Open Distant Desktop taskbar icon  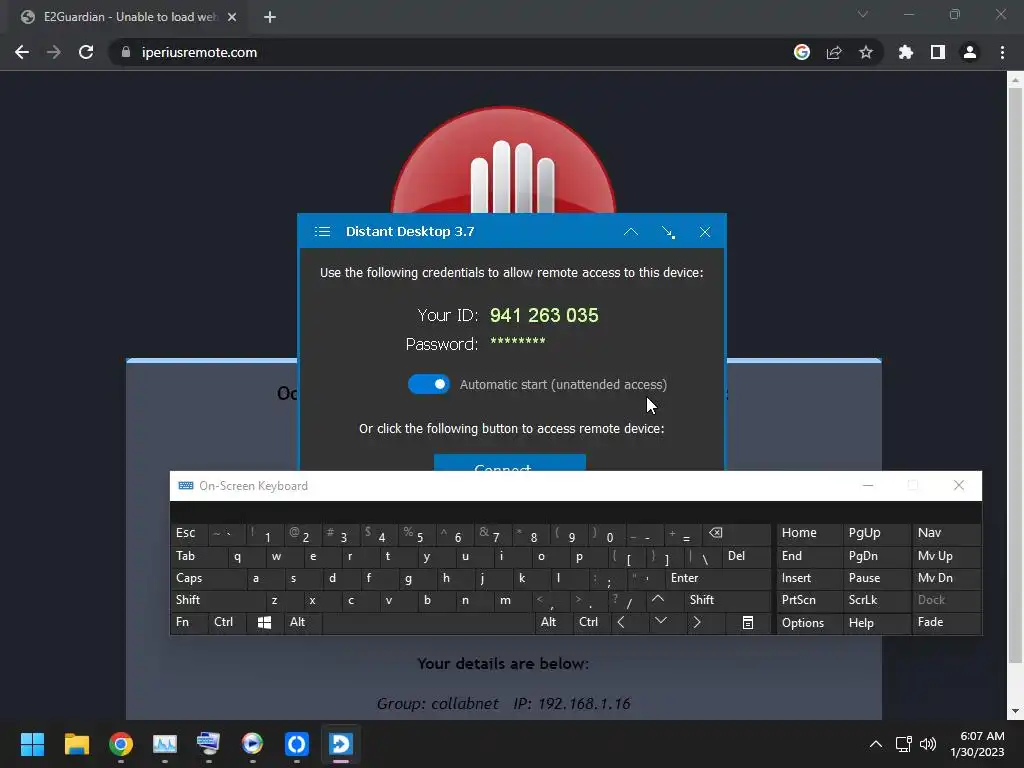(x=340, y=744)
